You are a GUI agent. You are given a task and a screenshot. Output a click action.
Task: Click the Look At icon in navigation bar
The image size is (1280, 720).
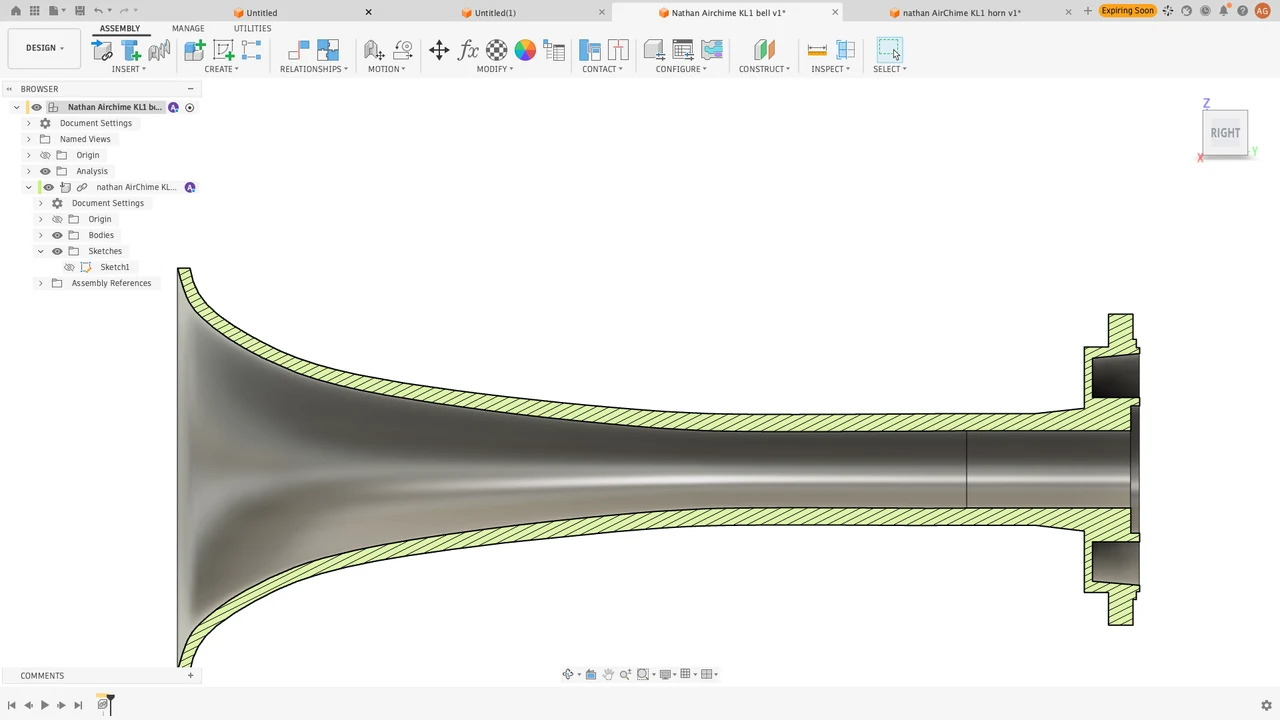[591, 674]
